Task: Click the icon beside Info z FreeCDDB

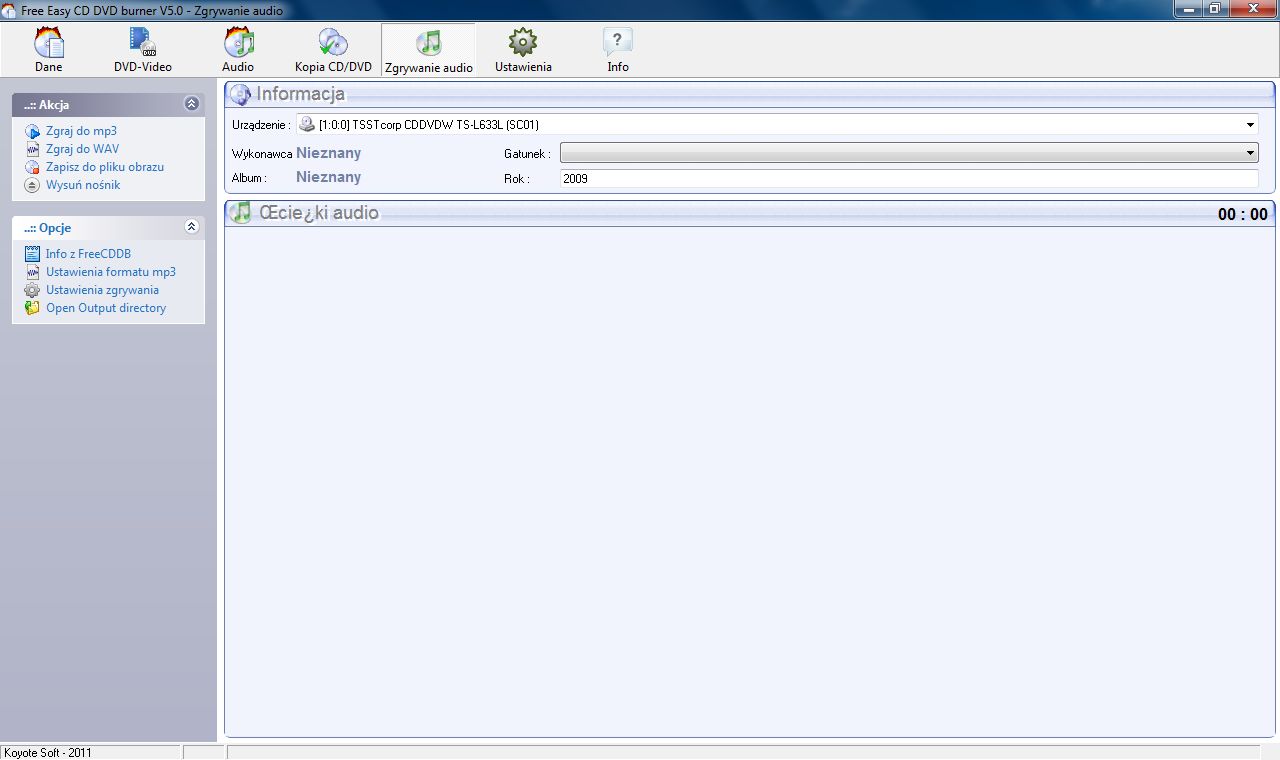Action: pos(32,254)
